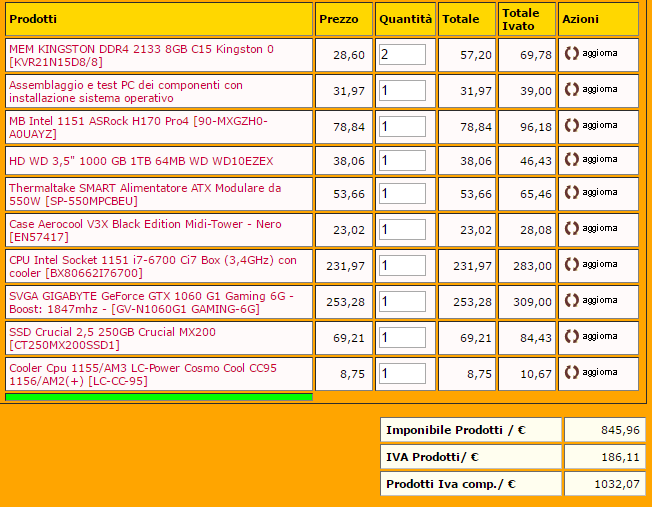
Task: Click the Totale Ivato value 84,43
Action: [x=536, y=338]
